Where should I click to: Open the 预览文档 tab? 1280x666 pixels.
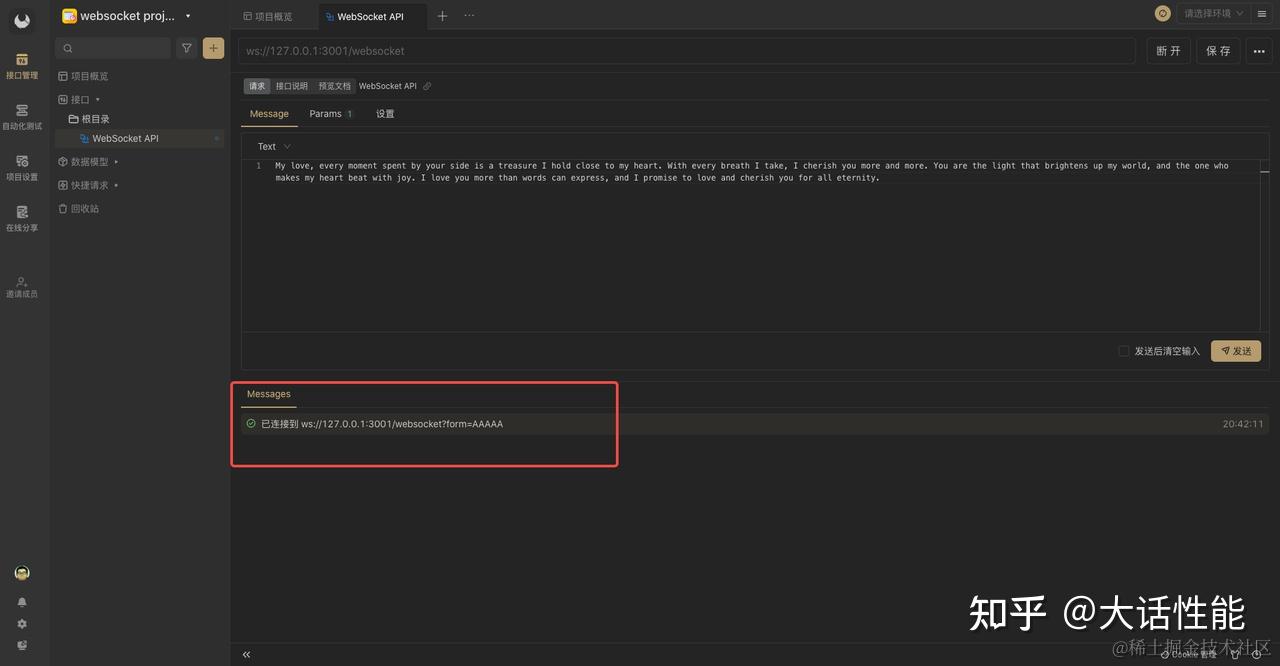(x=334, y=86)
